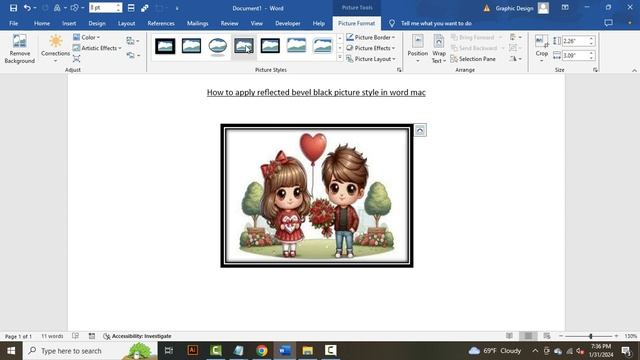The image size is (640, 360).
Task: Click the Graphic Design account picture
Action: (543, 8)
